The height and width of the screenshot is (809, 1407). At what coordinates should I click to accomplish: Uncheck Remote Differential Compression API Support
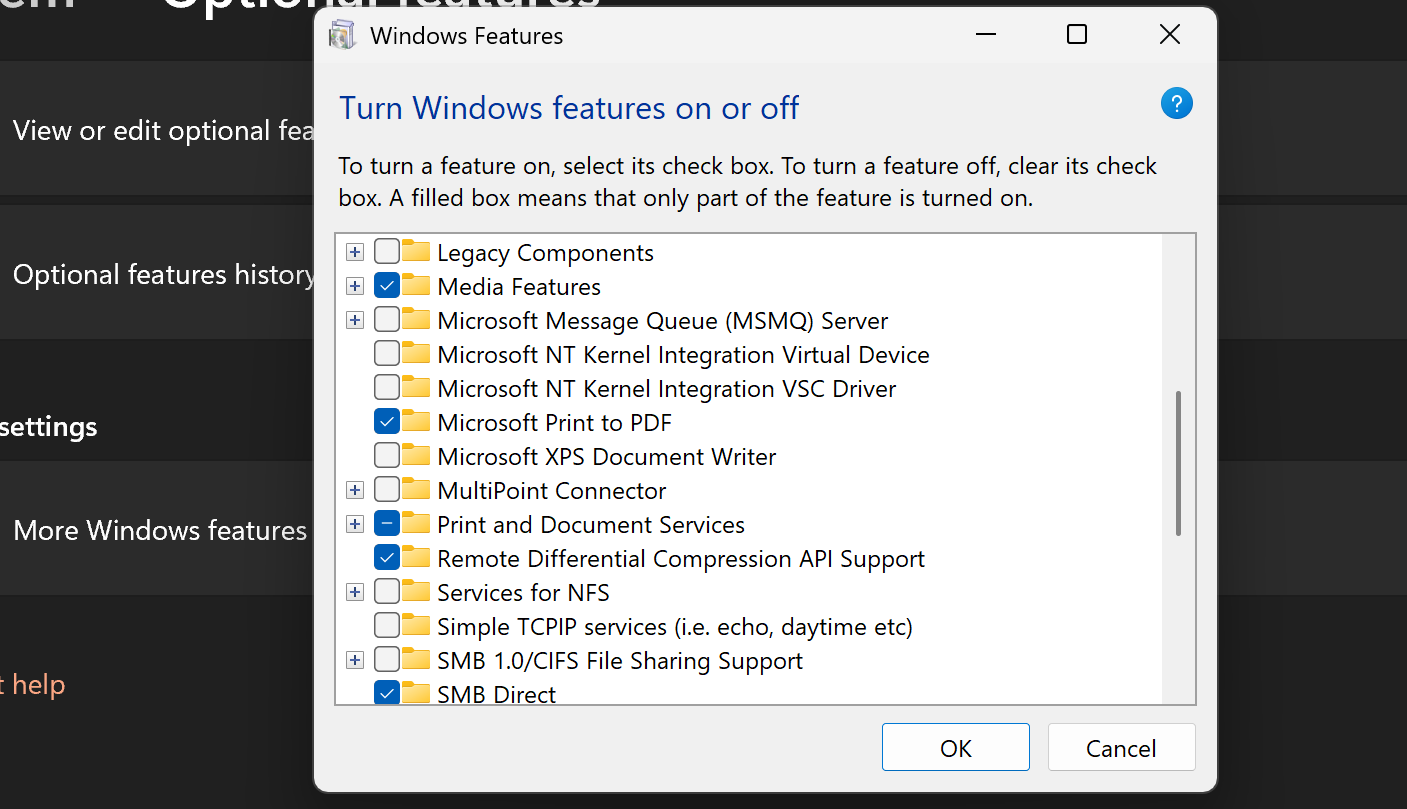click(x=386, y=559)
